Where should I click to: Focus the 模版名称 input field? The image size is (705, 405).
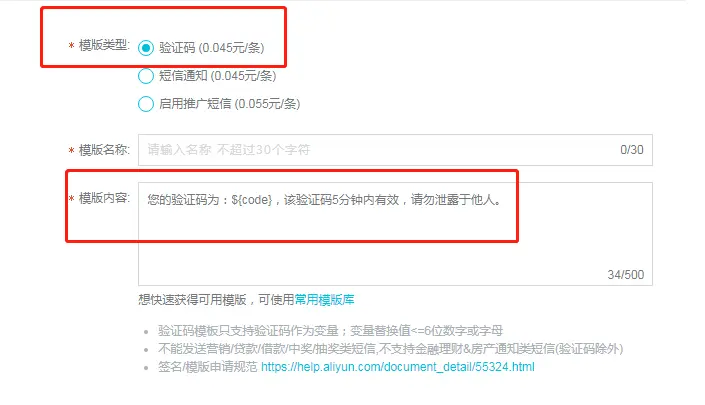[395, 150]
